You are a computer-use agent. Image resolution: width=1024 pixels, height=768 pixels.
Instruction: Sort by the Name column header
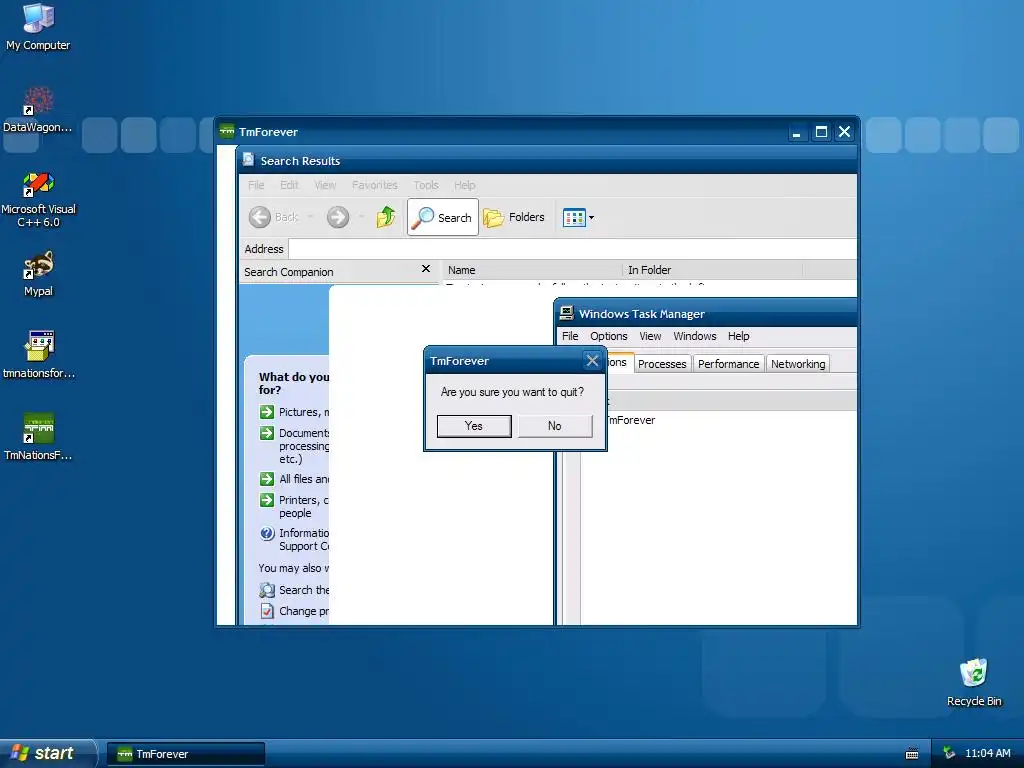(532, 270)
